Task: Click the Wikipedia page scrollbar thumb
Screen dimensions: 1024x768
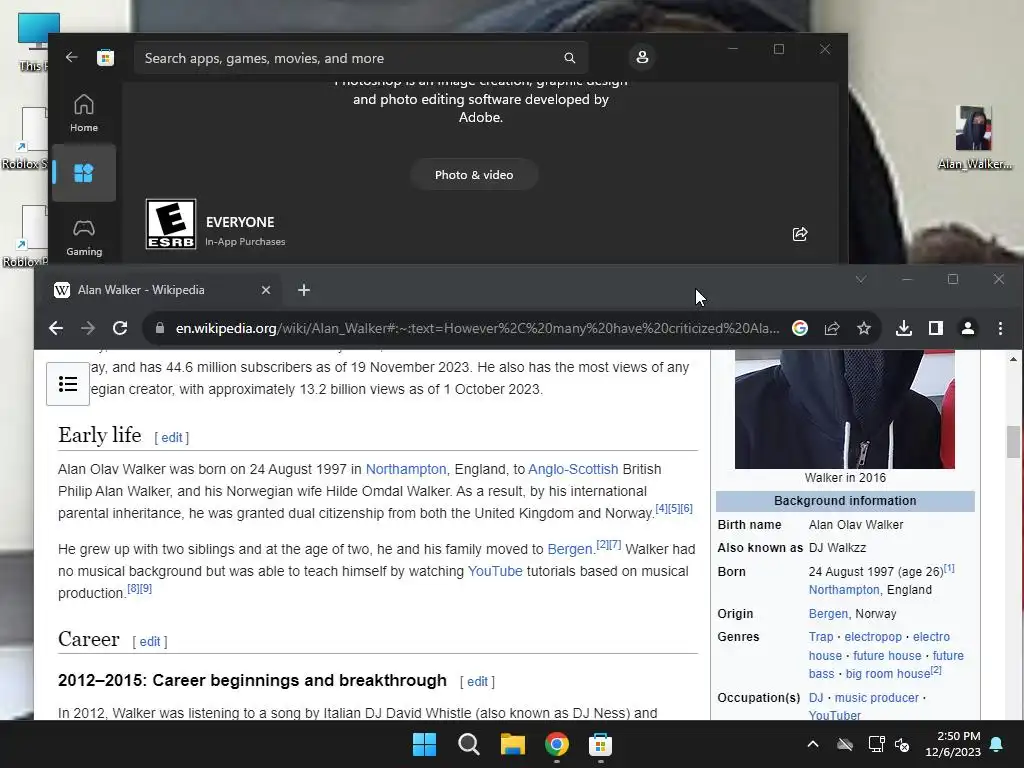Action: point(1013,441)
